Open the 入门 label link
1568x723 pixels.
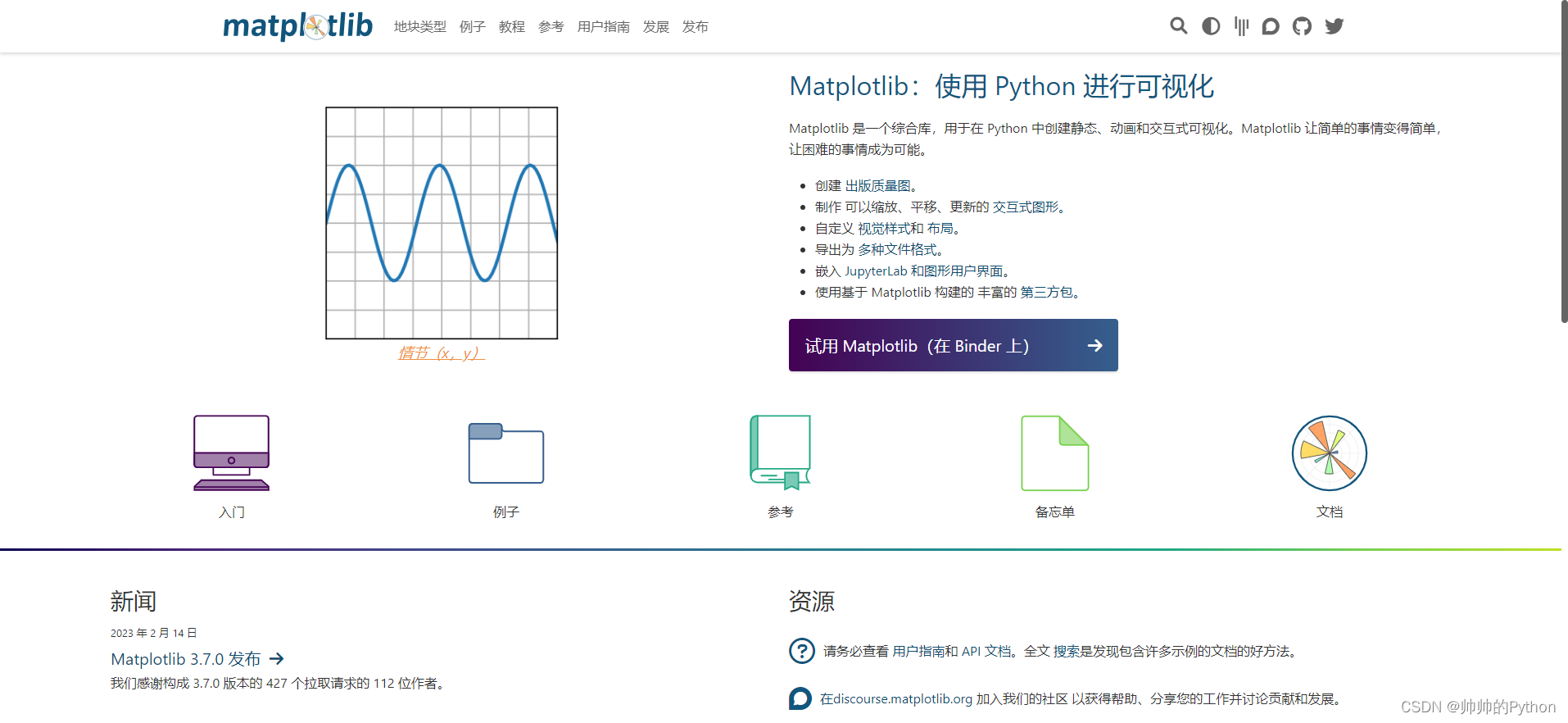point(232,512)
